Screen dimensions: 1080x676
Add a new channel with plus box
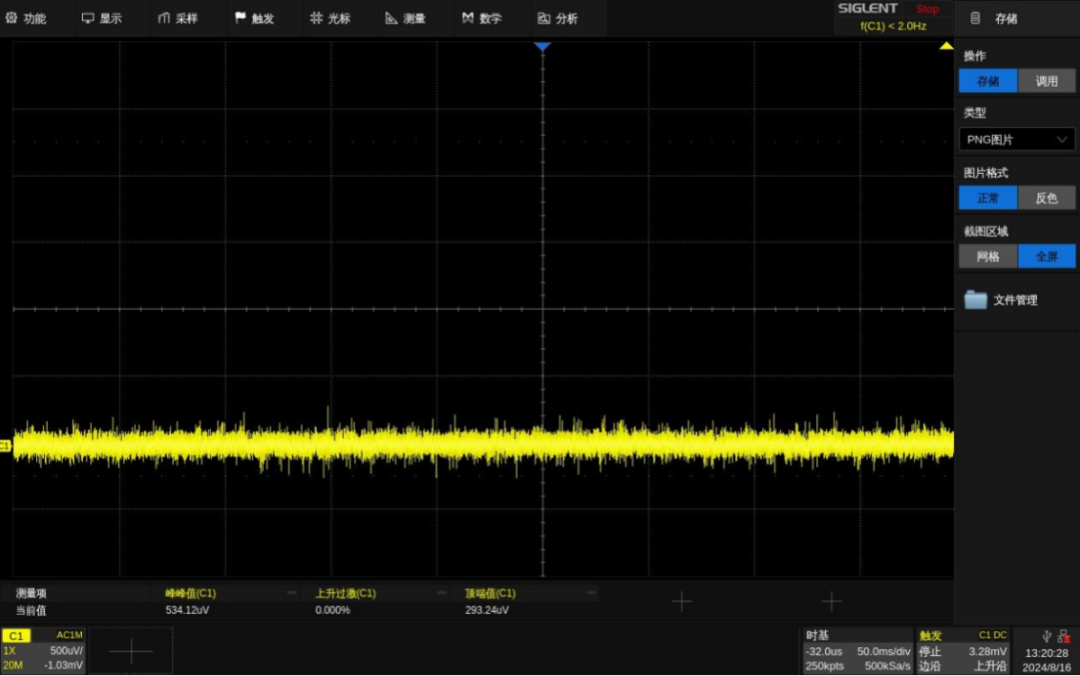[x=131, y=651]
